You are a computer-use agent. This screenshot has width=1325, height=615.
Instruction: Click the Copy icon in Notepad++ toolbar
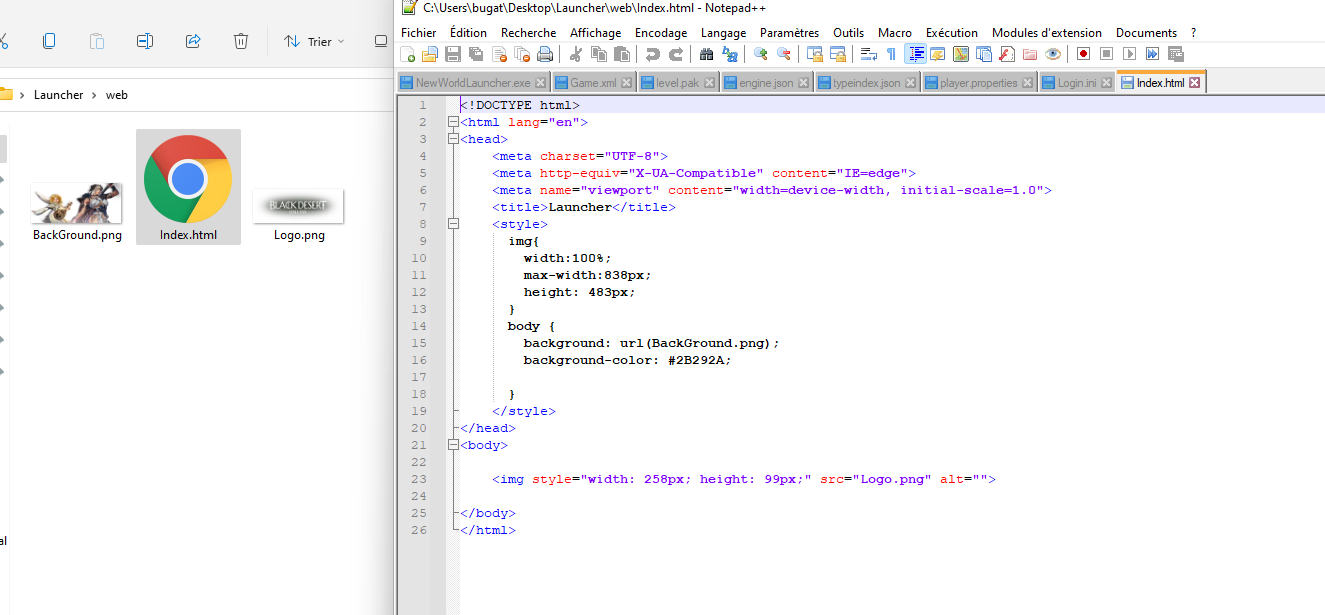599,54
